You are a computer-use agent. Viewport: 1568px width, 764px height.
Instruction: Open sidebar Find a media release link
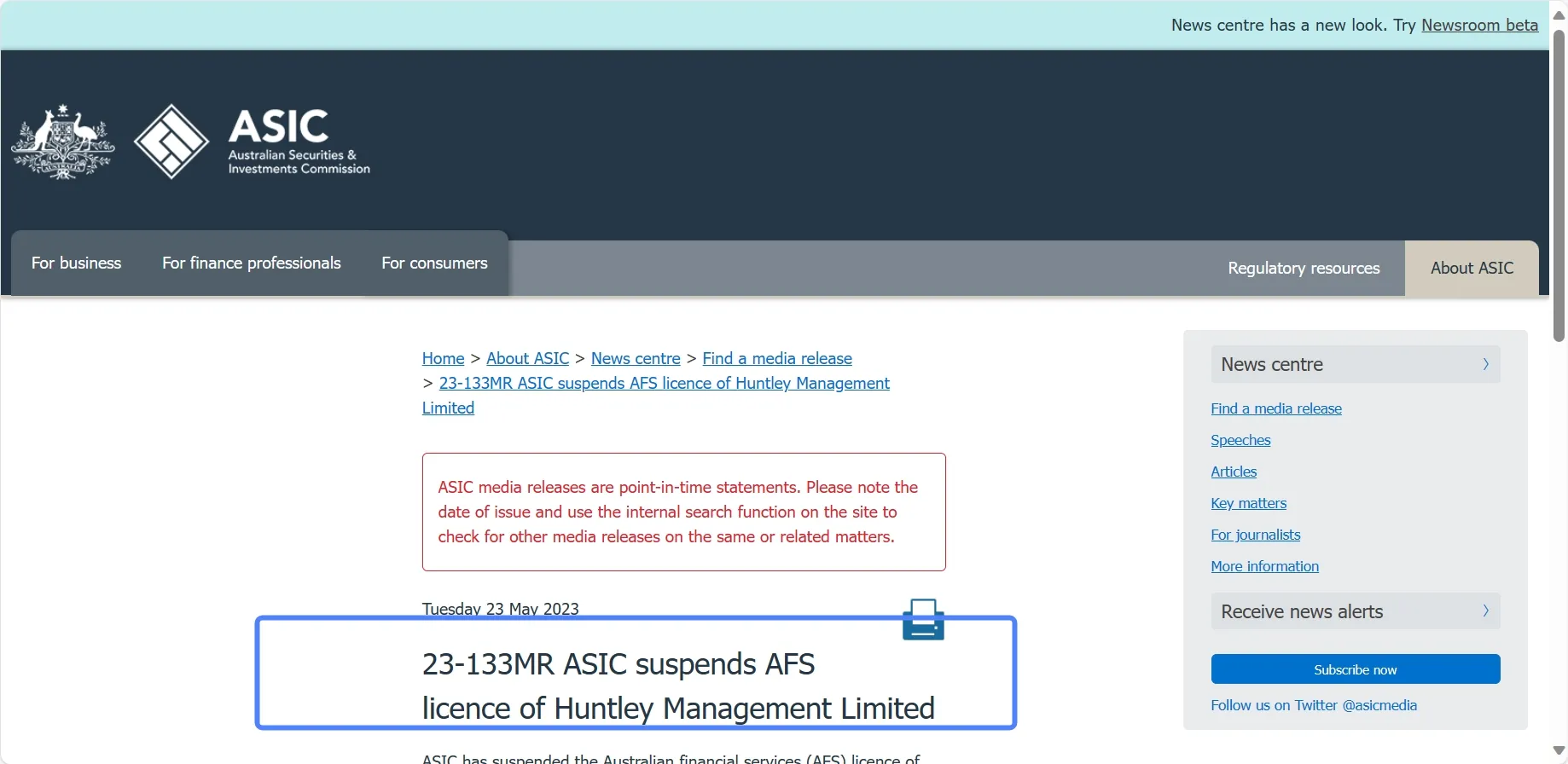[x=1276, y=408]
